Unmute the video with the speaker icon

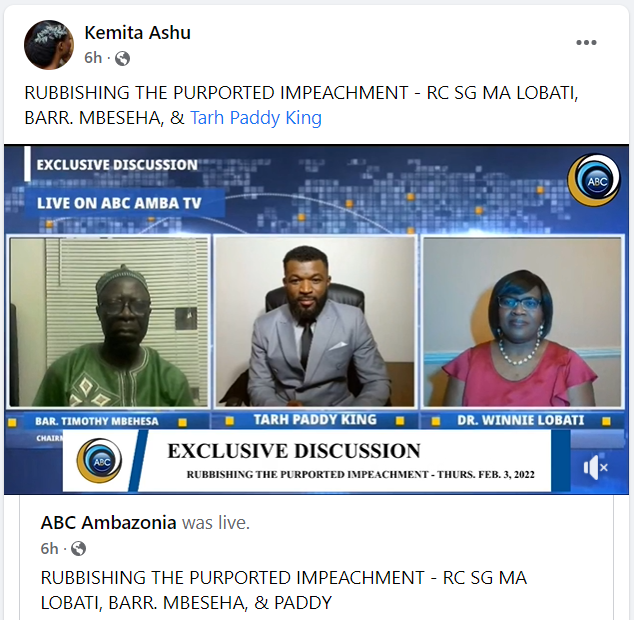click(x=595, y=468)
